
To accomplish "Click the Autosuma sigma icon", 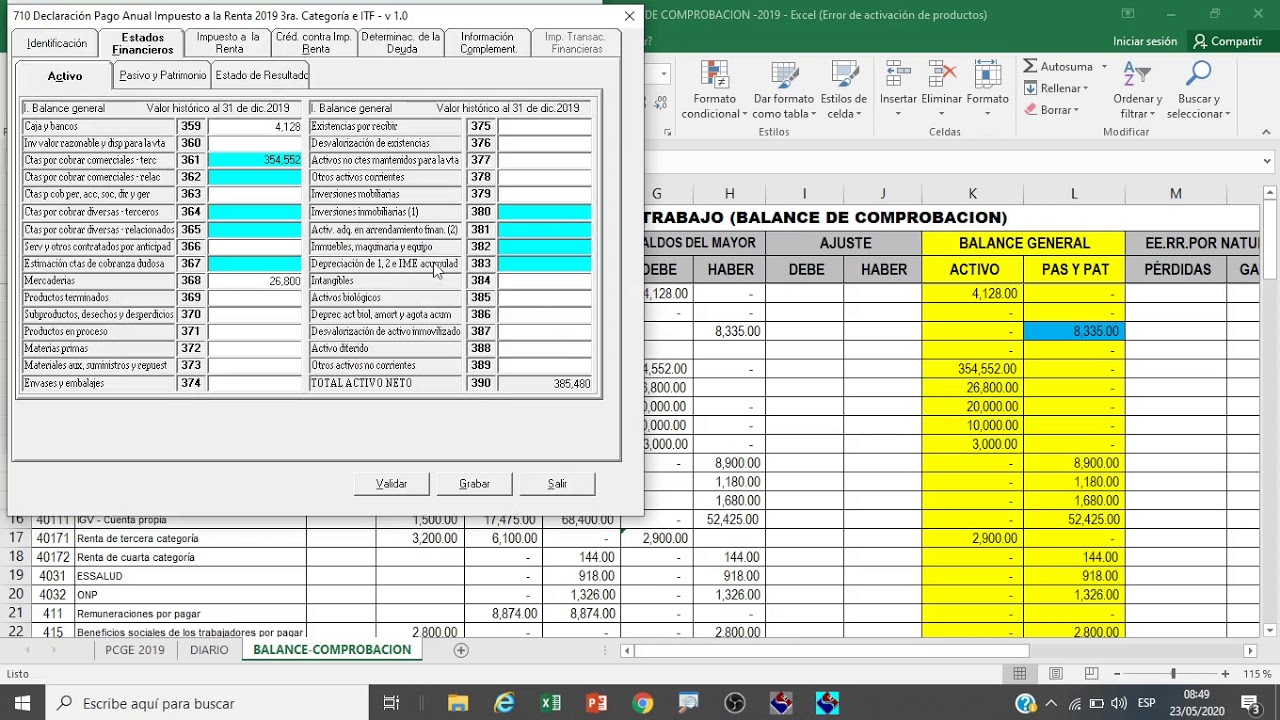I will [1030, 66].
